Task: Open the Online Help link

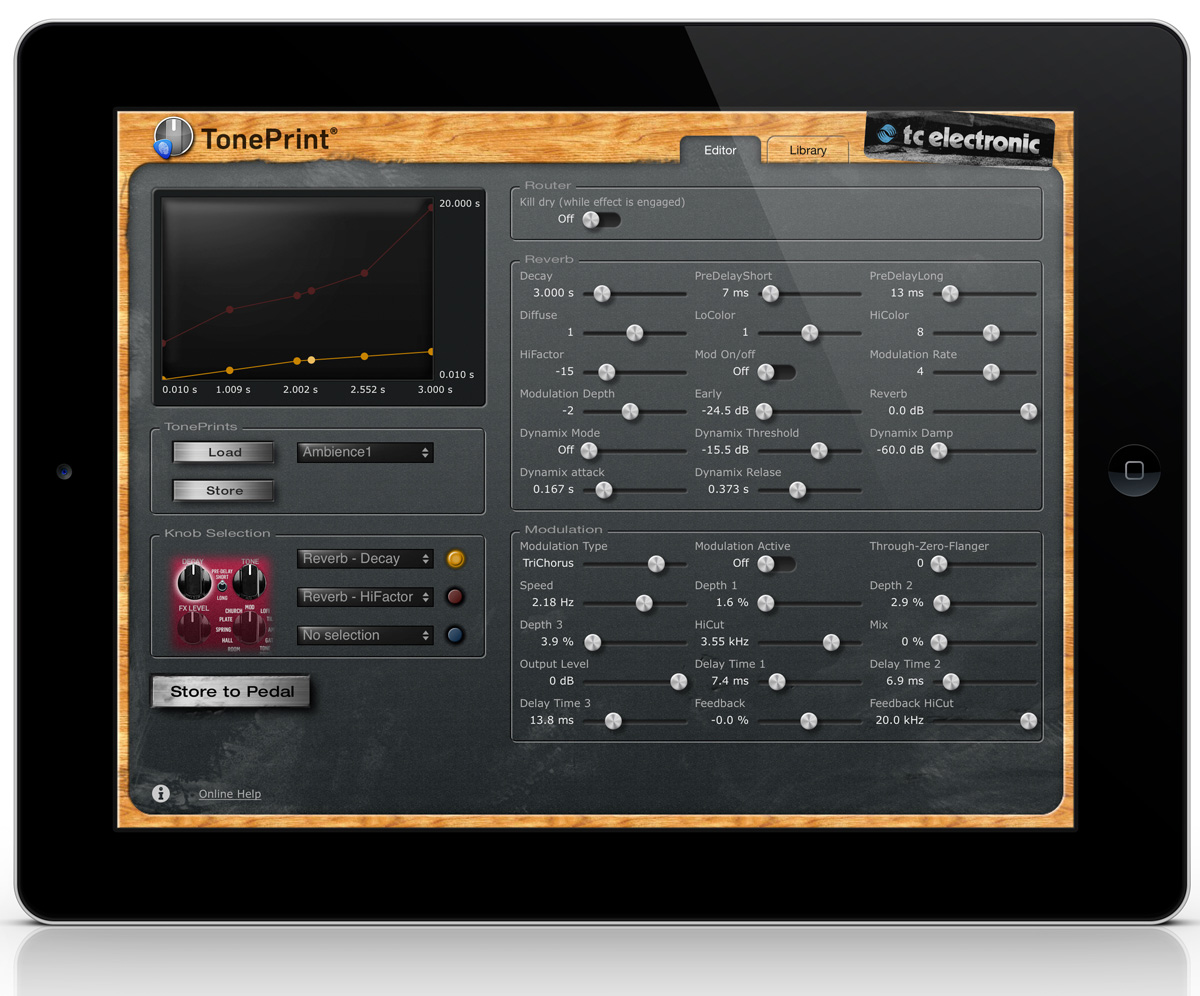Action: (x=230, y=794)
